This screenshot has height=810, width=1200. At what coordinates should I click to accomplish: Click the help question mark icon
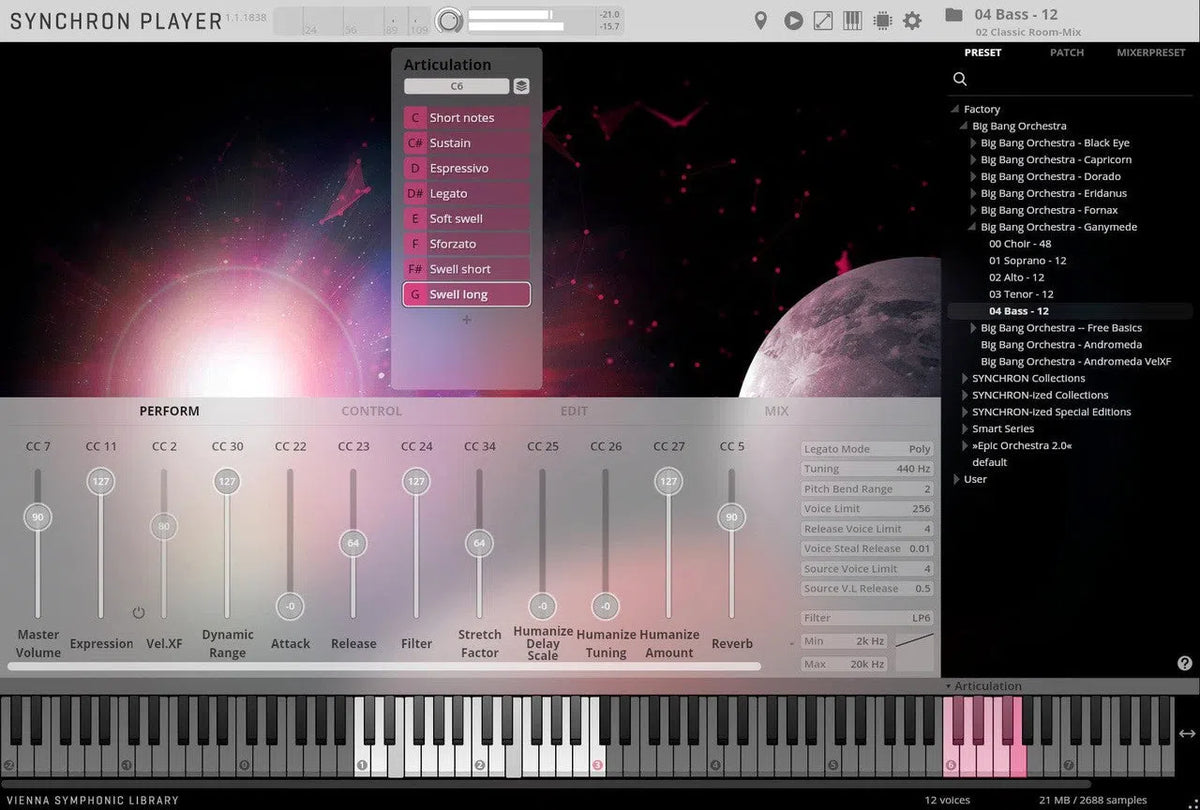coord(1185,663)
